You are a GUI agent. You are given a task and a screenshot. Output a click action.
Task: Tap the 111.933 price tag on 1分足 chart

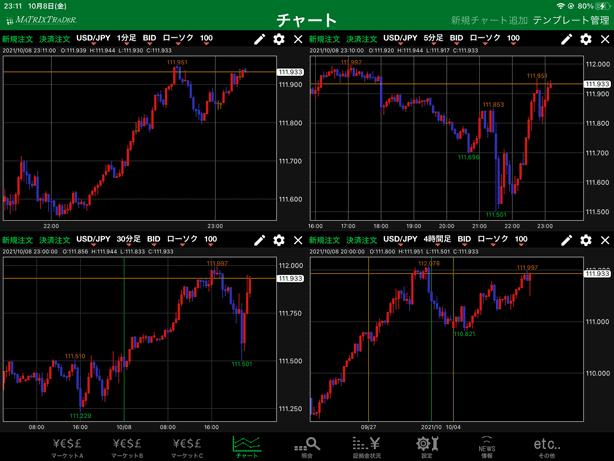[x=290, y=72]
